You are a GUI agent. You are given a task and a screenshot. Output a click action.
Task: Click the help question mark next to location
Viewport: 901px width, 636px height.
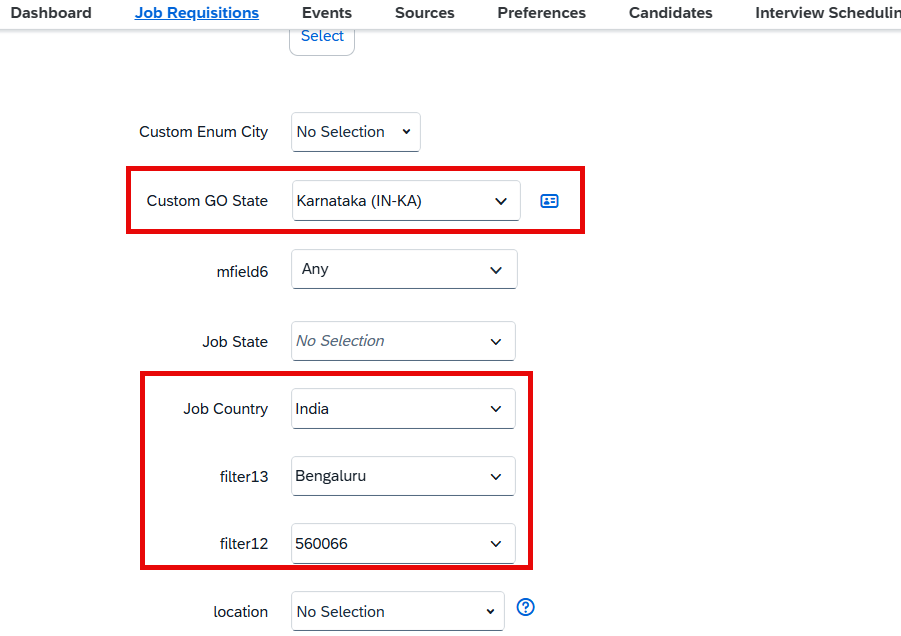point(525,607)
